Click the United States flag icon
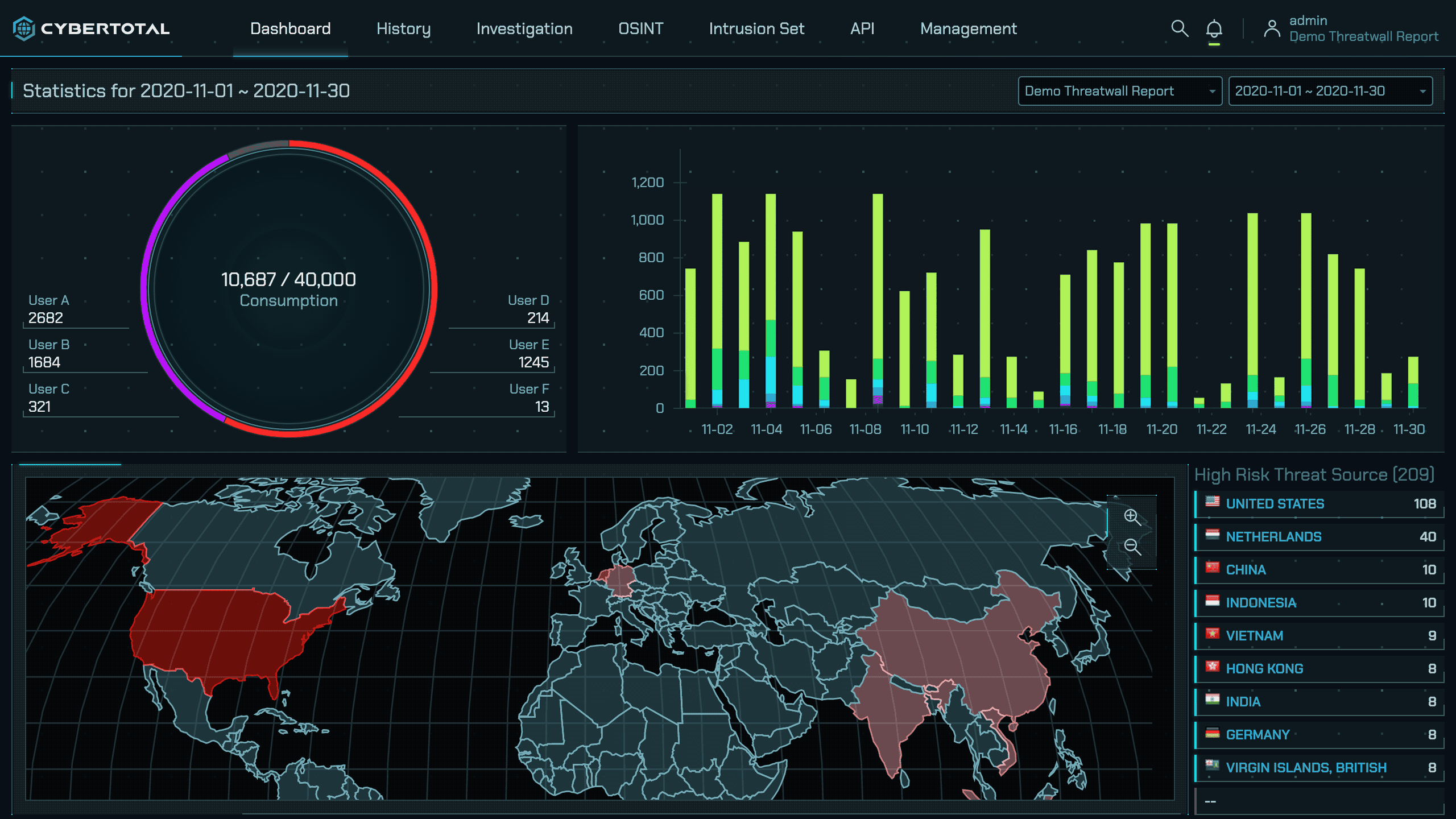Image resolution: width=1456 pixels, height=819 pixels. tap(1213, 502)
